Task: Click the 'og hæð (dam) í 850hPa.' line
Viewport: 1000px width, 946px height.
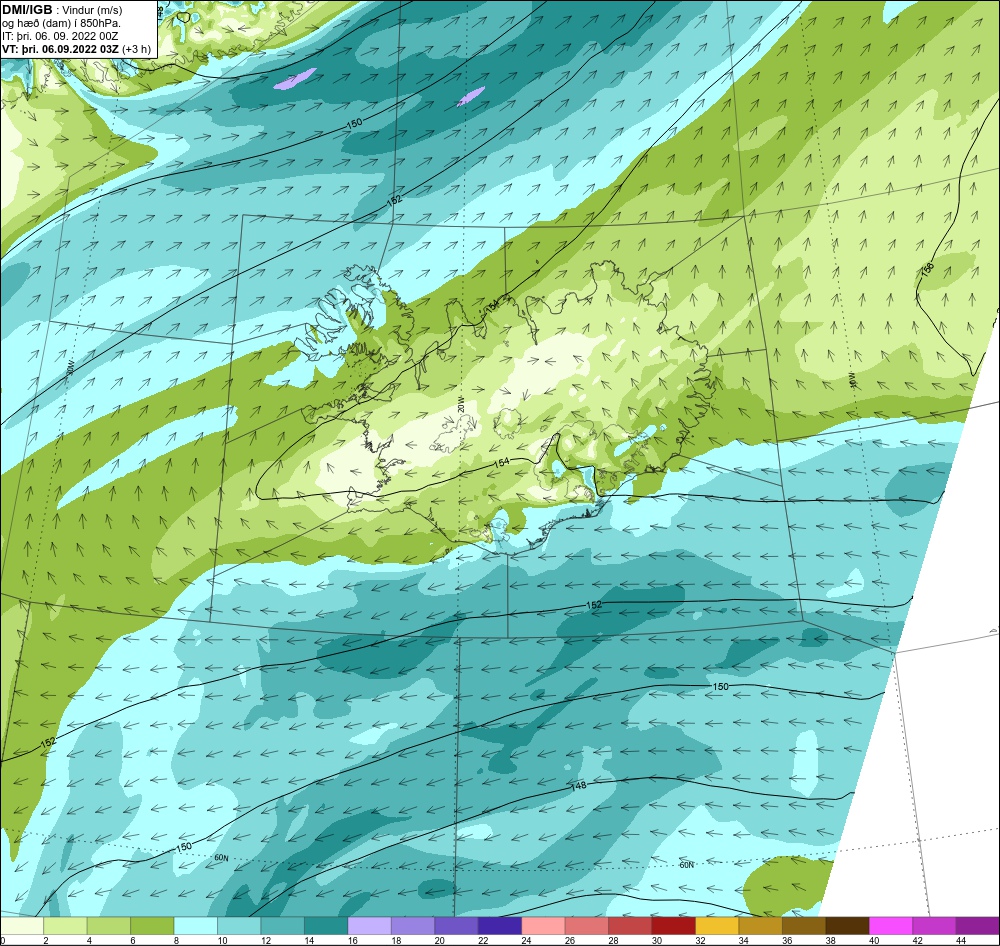Action: click(x=61, y=23)
